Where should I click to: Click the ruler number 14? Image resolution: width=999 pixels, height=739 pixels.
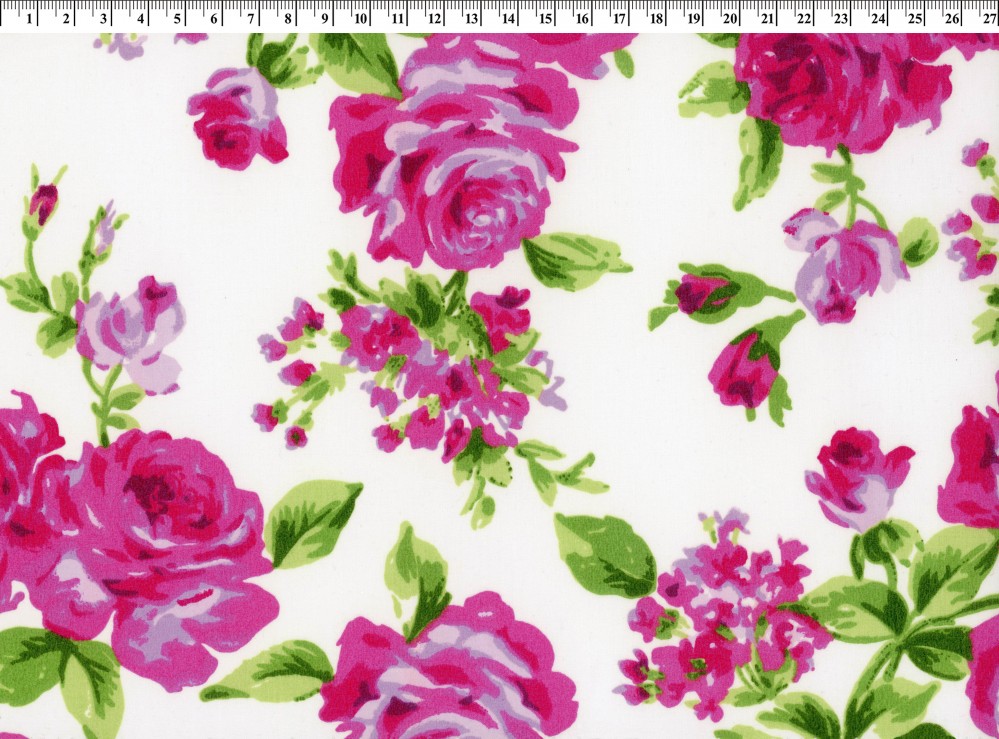[508, 18]
